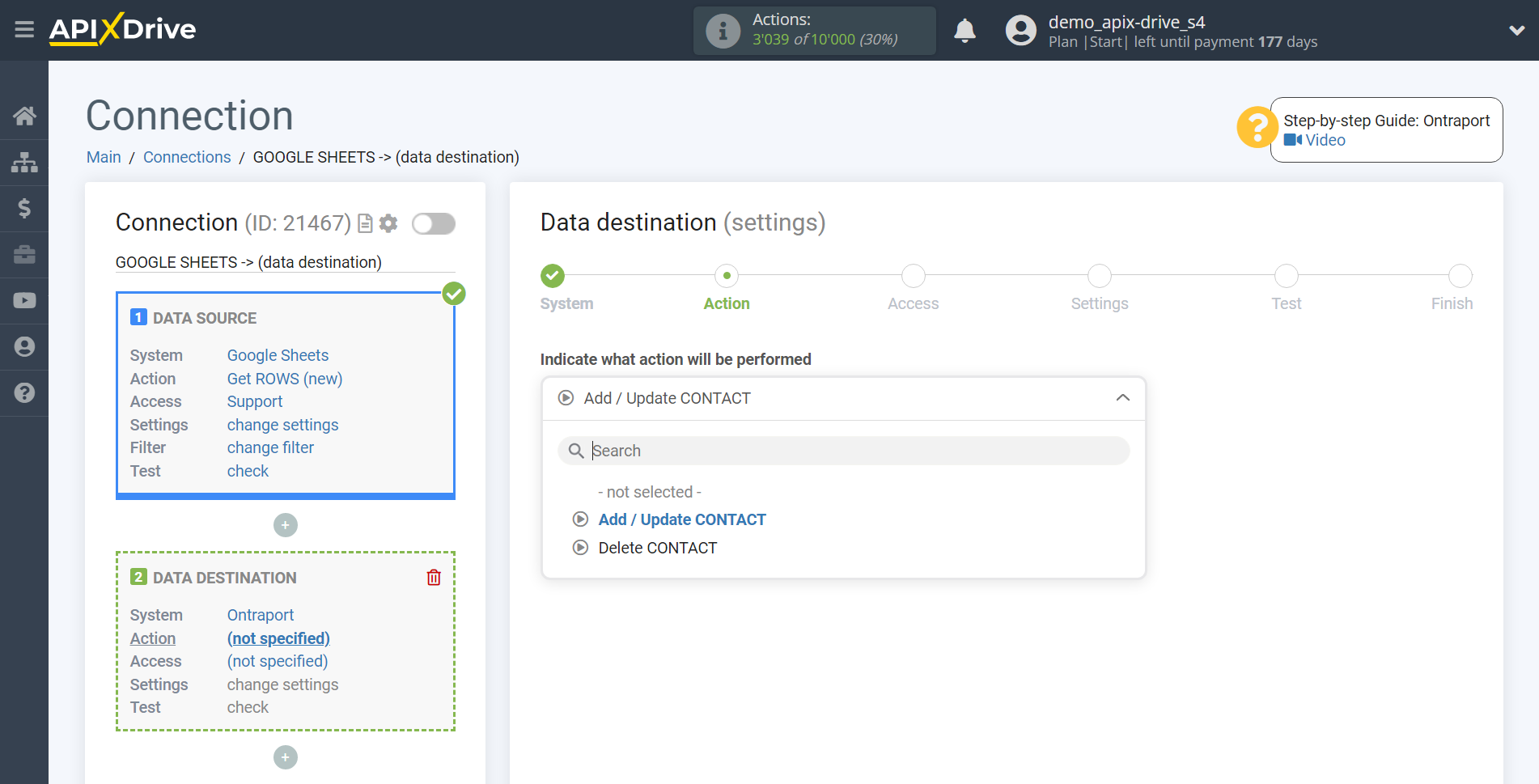Open the billing dollar sidebar icon
Screen dimensions: 1539x784
[x=24, y=208]
